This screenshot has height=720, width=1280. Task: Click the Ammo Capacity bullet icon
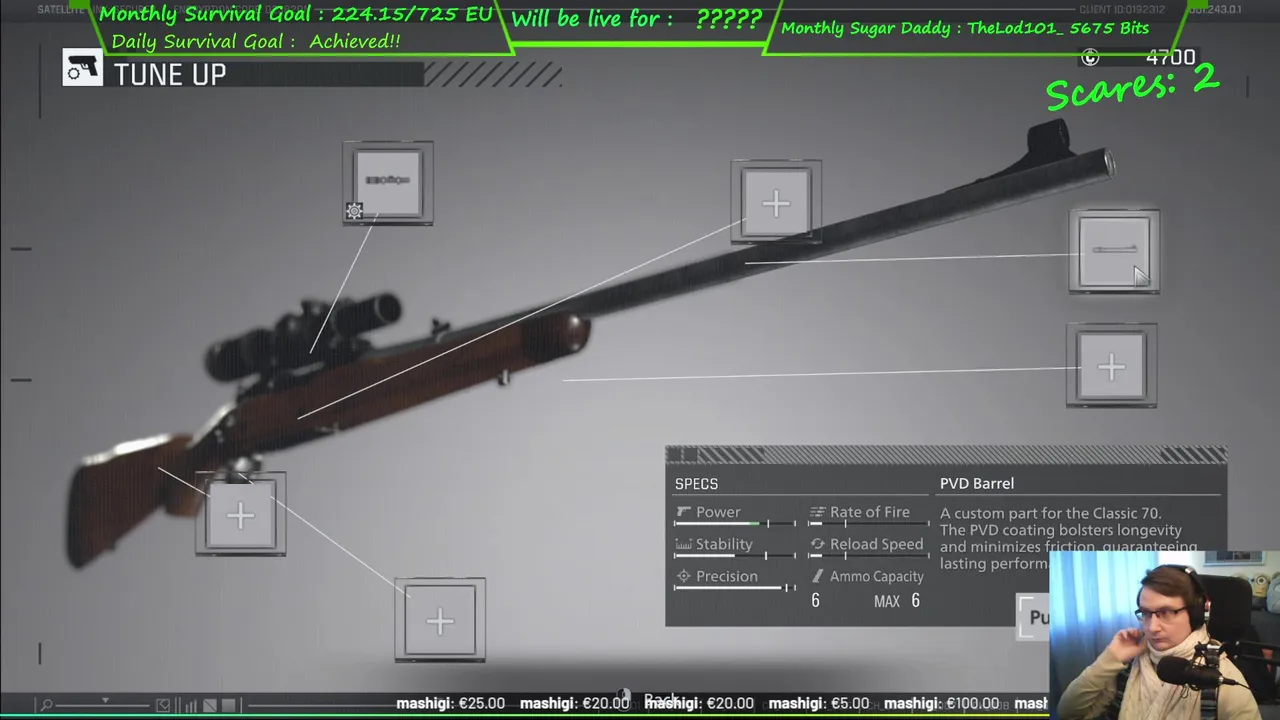[817, 576]
